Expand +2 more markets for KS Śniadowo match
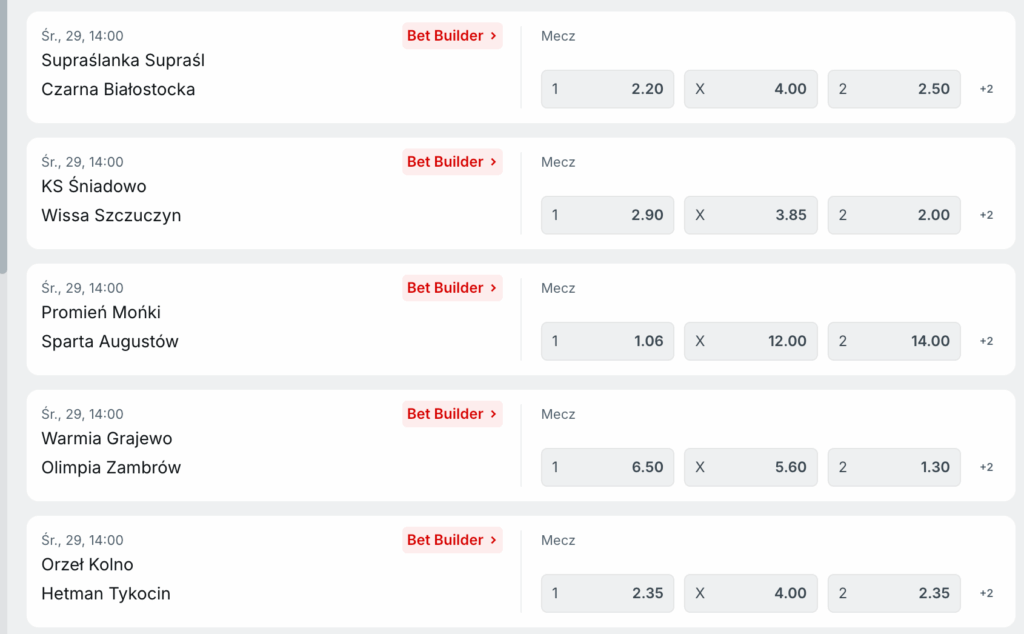 click(986, 215)
